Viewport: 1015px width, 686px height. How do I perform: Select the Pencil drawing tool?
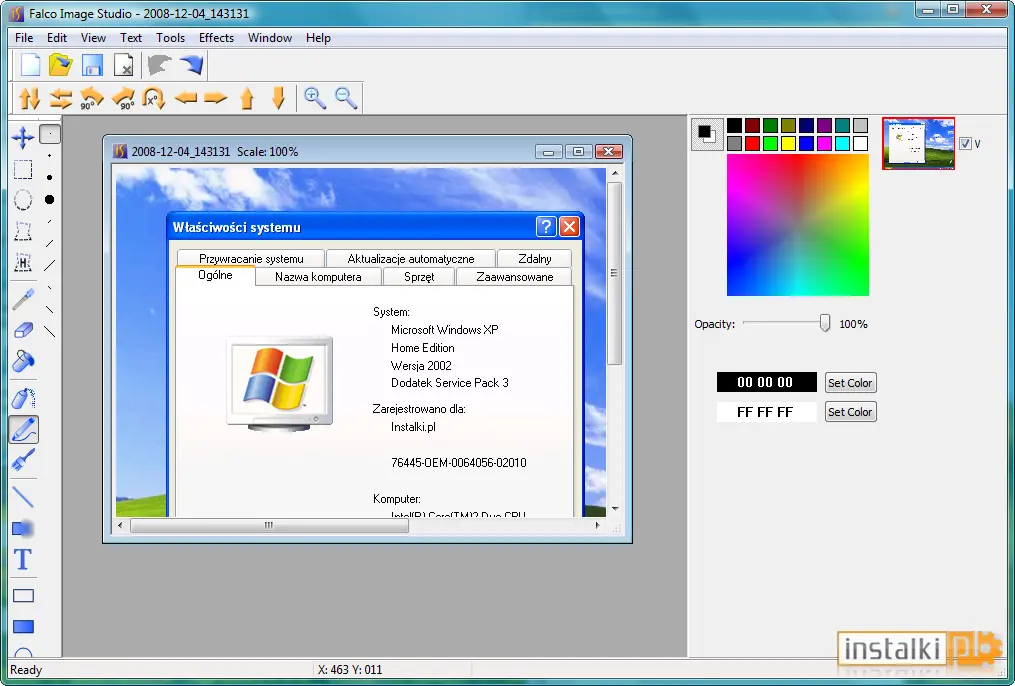23,429
